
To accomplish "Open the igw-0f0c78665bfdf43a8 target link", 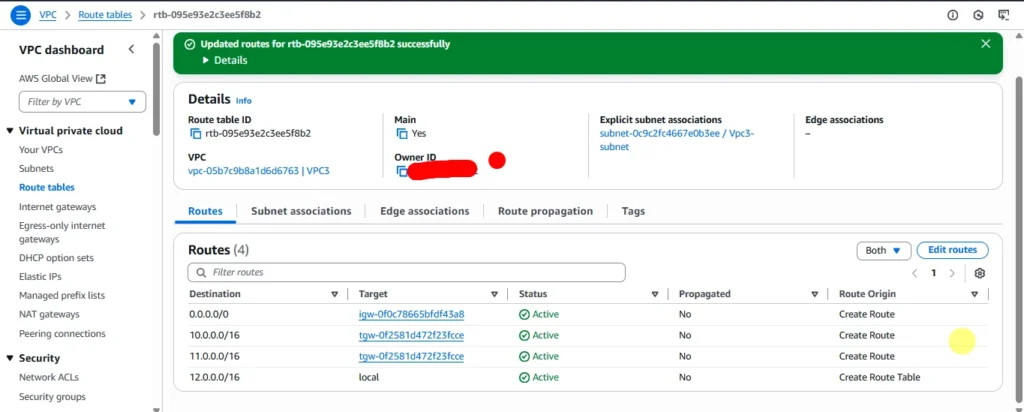I will 411,314.
